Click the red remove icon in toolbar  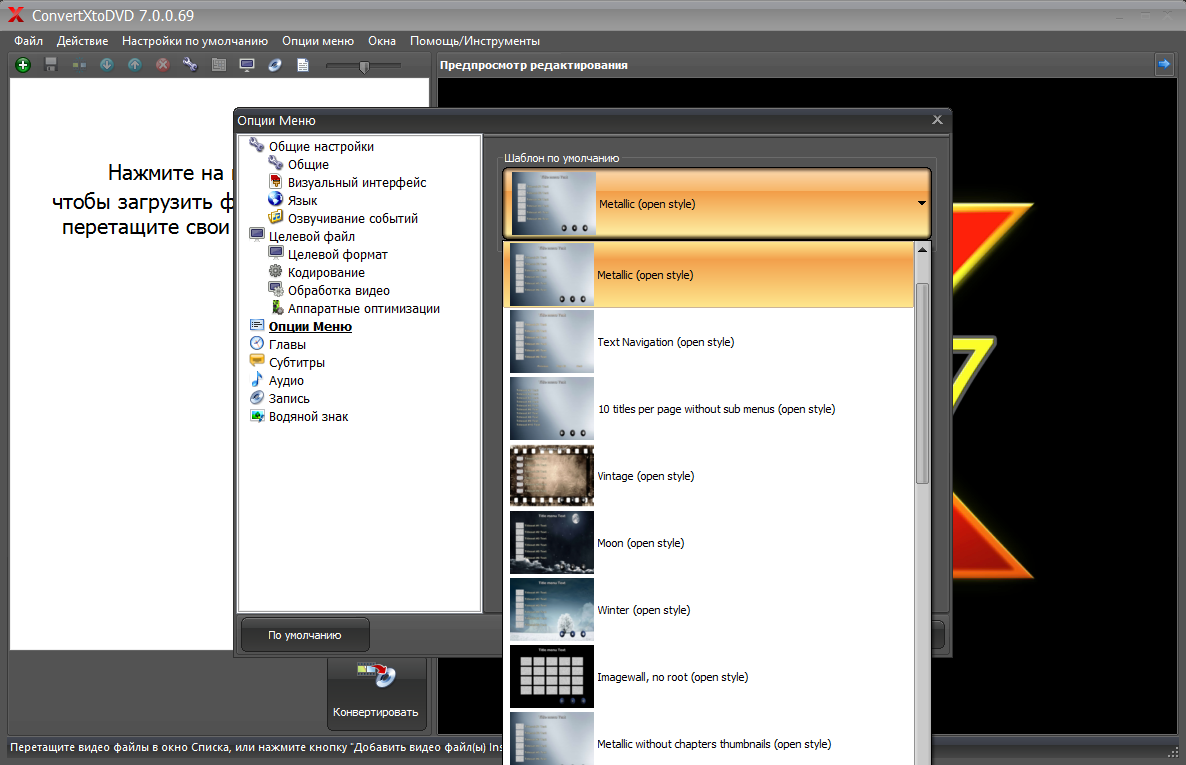tap(162, 65)
